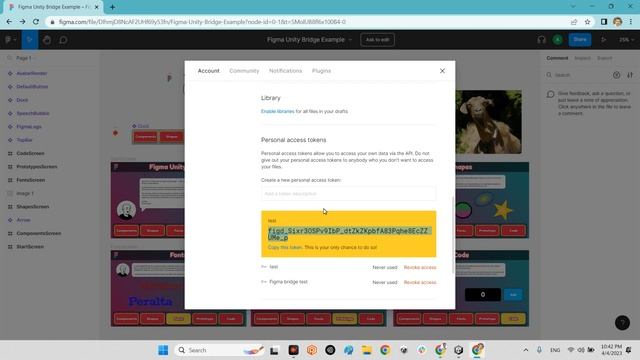
Task: Go back in browser history
Action: click(9, 22)
